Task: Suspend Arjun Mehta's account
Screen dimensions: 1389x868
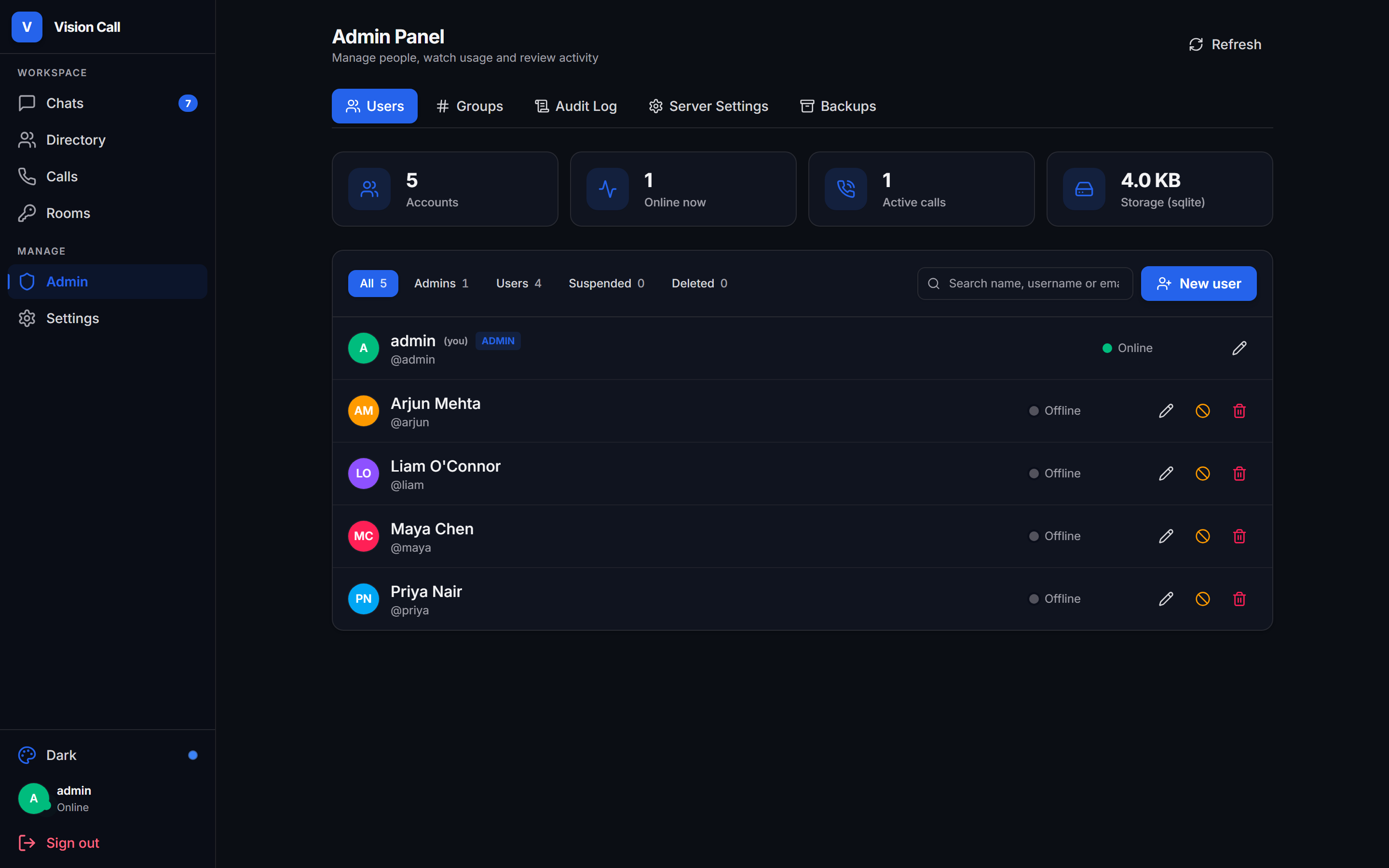Action: (x=1202, y=410)
